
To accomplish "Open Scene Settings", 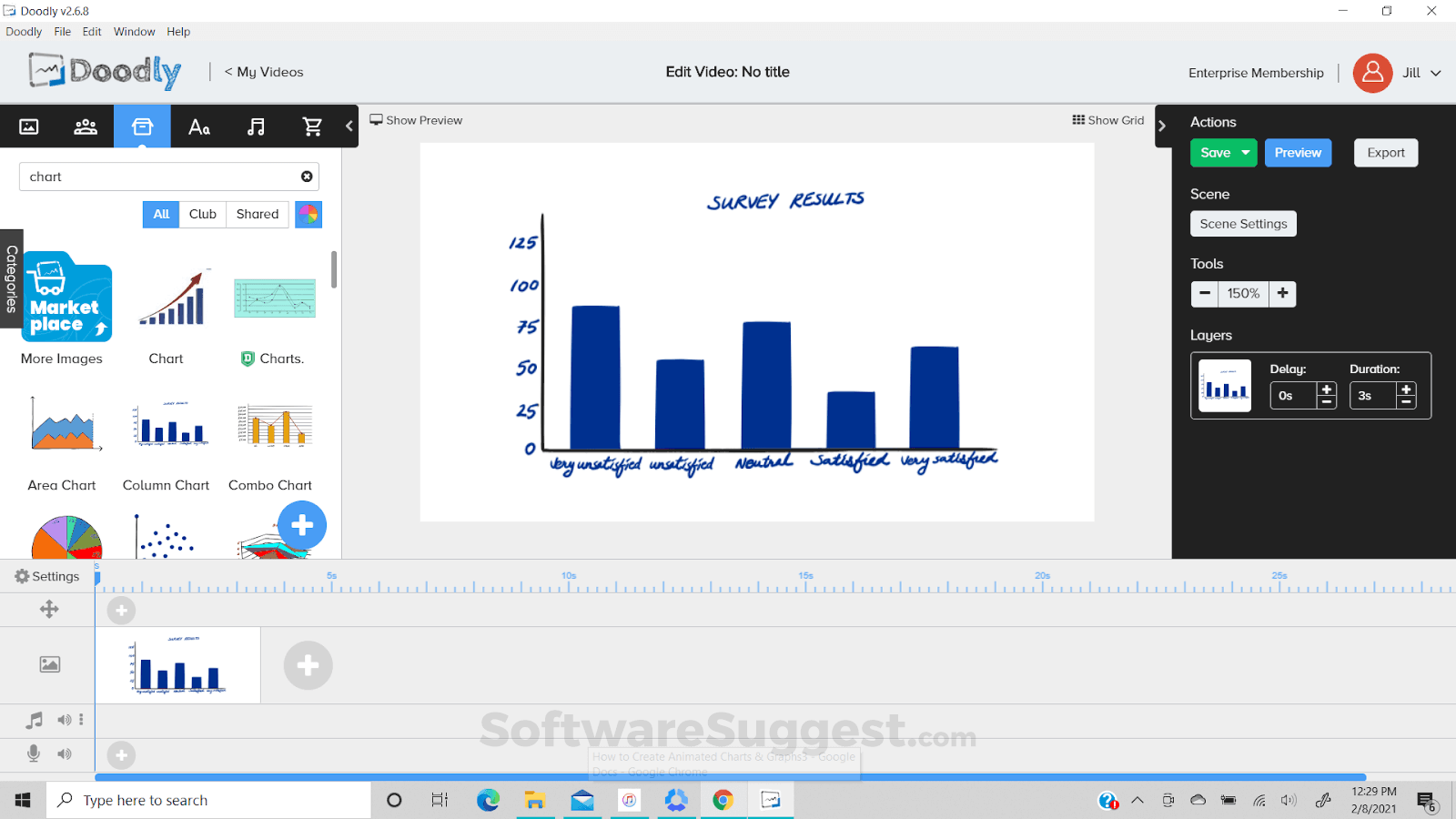I will [1243, 224].
